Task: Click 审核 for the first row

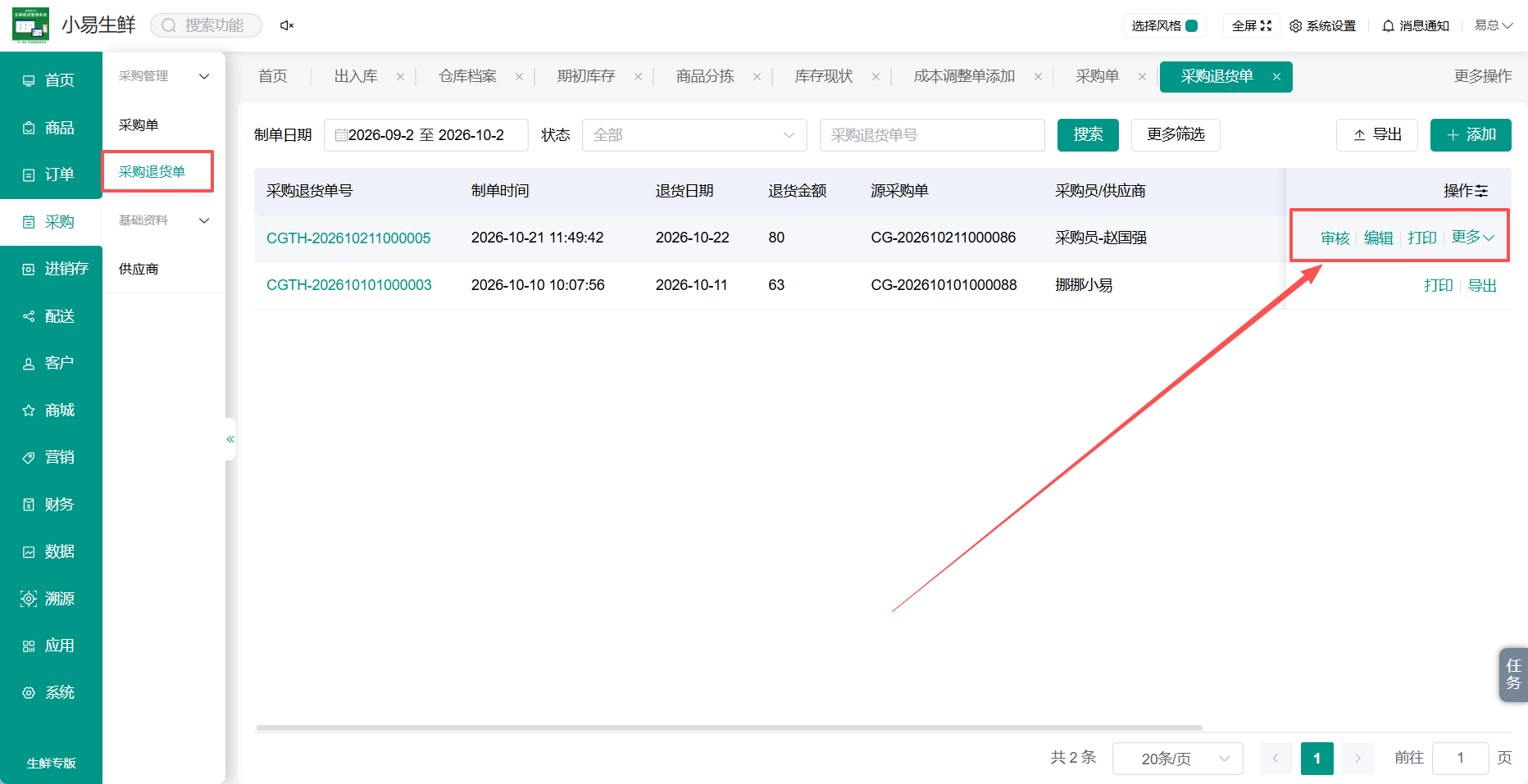Action: pyautogui.click(x=1335, y=238)
